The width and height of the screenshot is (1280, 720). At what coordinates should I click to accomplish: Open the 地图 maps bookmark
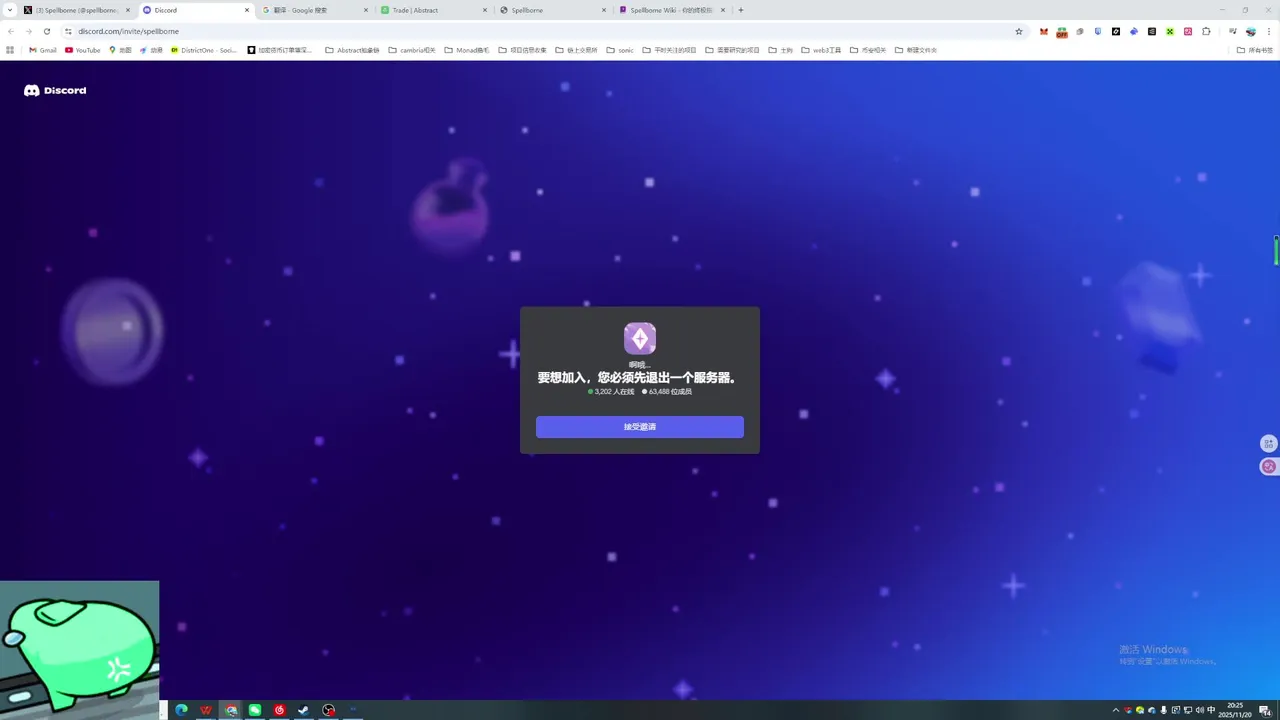[120, 50]
